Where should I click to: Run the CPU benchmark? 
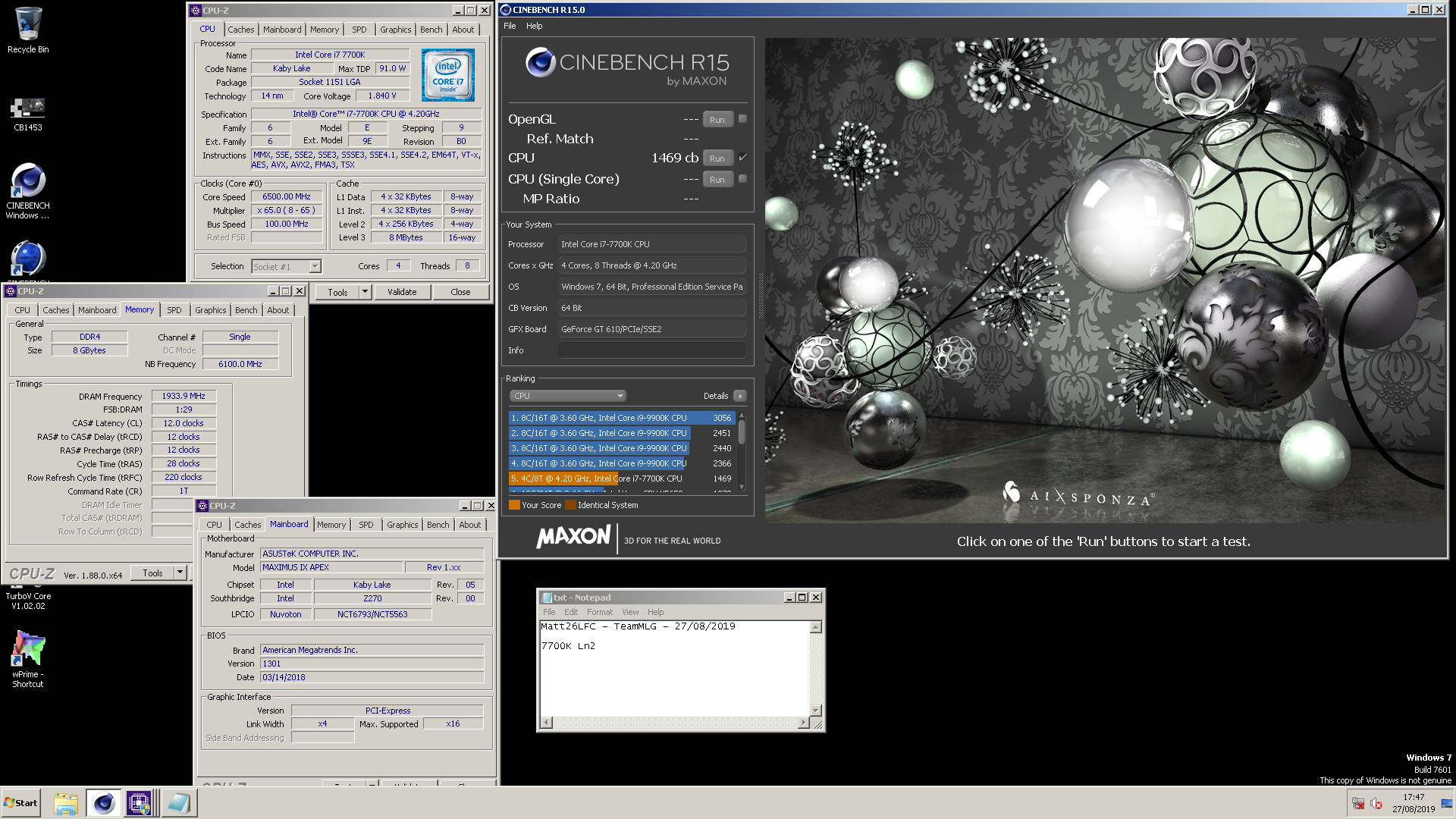pos(717,158)
